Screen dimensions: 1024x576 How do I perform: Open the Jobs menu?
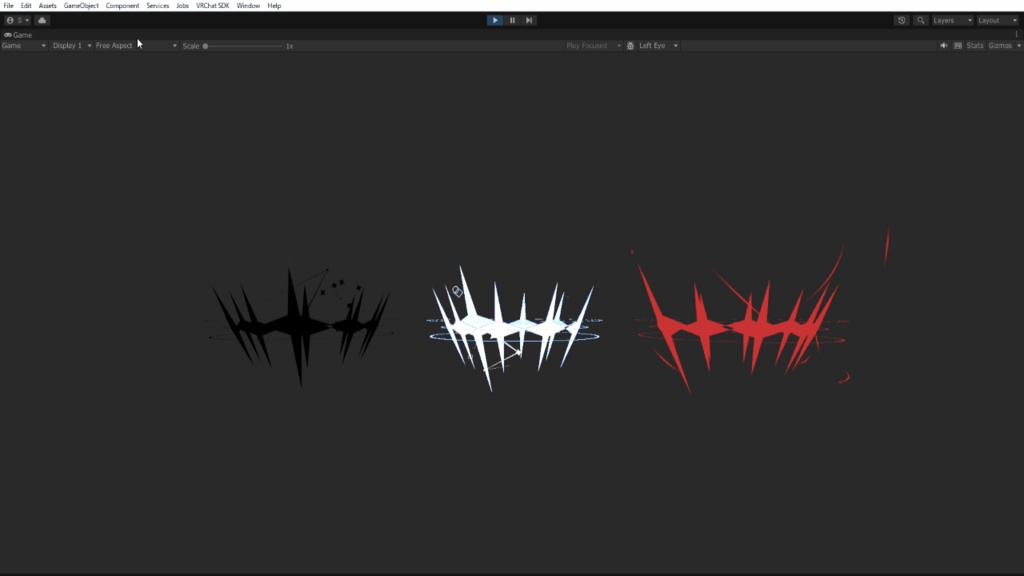pos(182,5)
